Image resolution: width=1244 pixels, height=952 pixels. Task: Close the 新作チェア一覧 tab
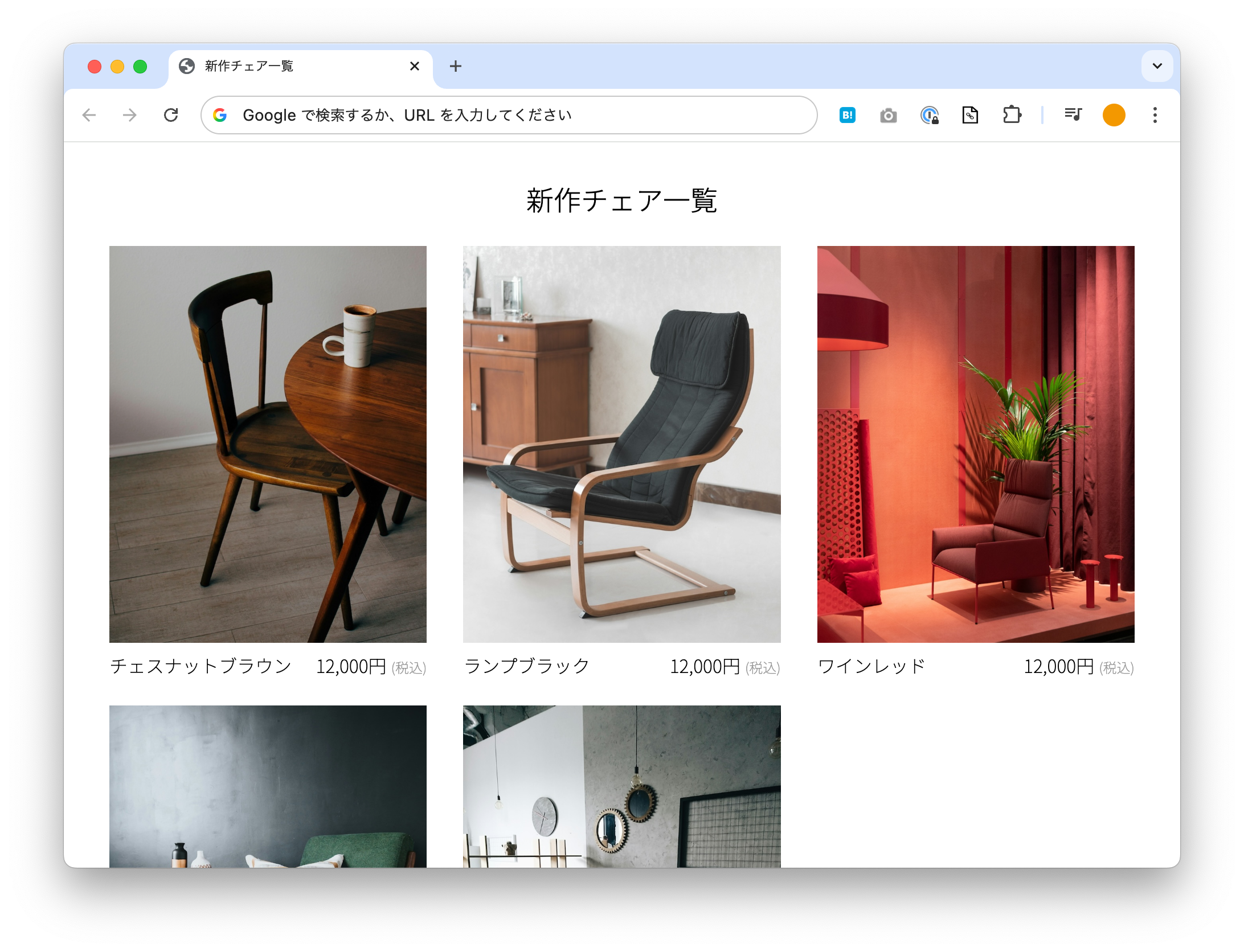[x=415, y=67]
